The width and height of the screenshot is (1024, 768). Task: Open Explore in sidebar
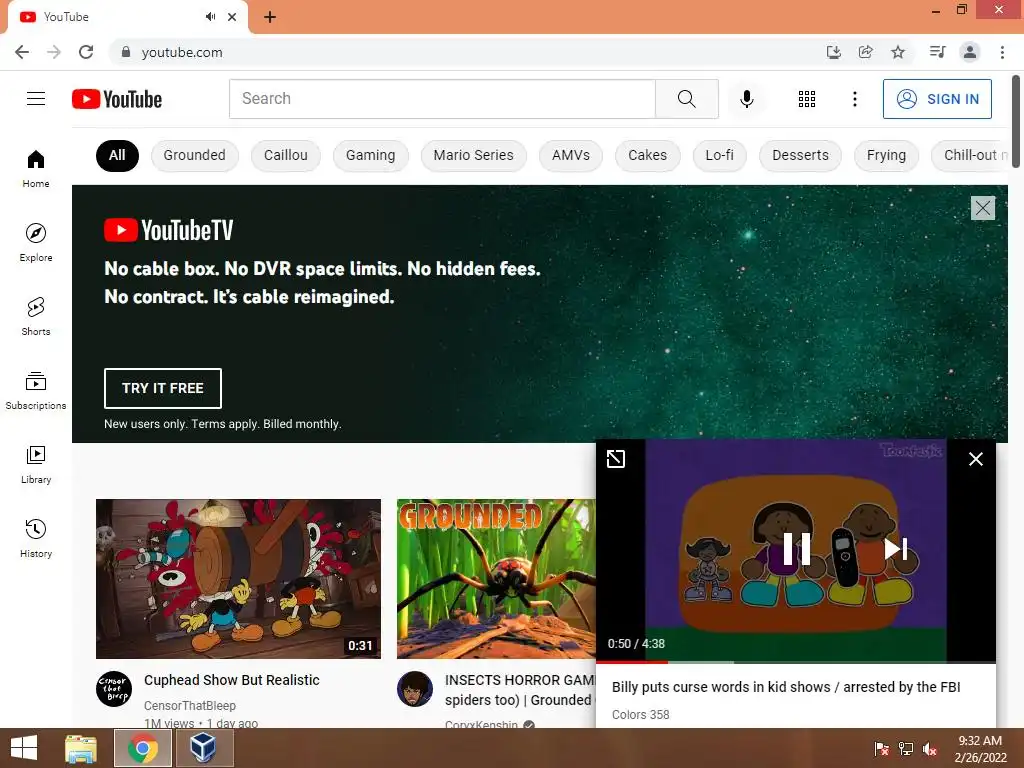click(x=36, y=242)
